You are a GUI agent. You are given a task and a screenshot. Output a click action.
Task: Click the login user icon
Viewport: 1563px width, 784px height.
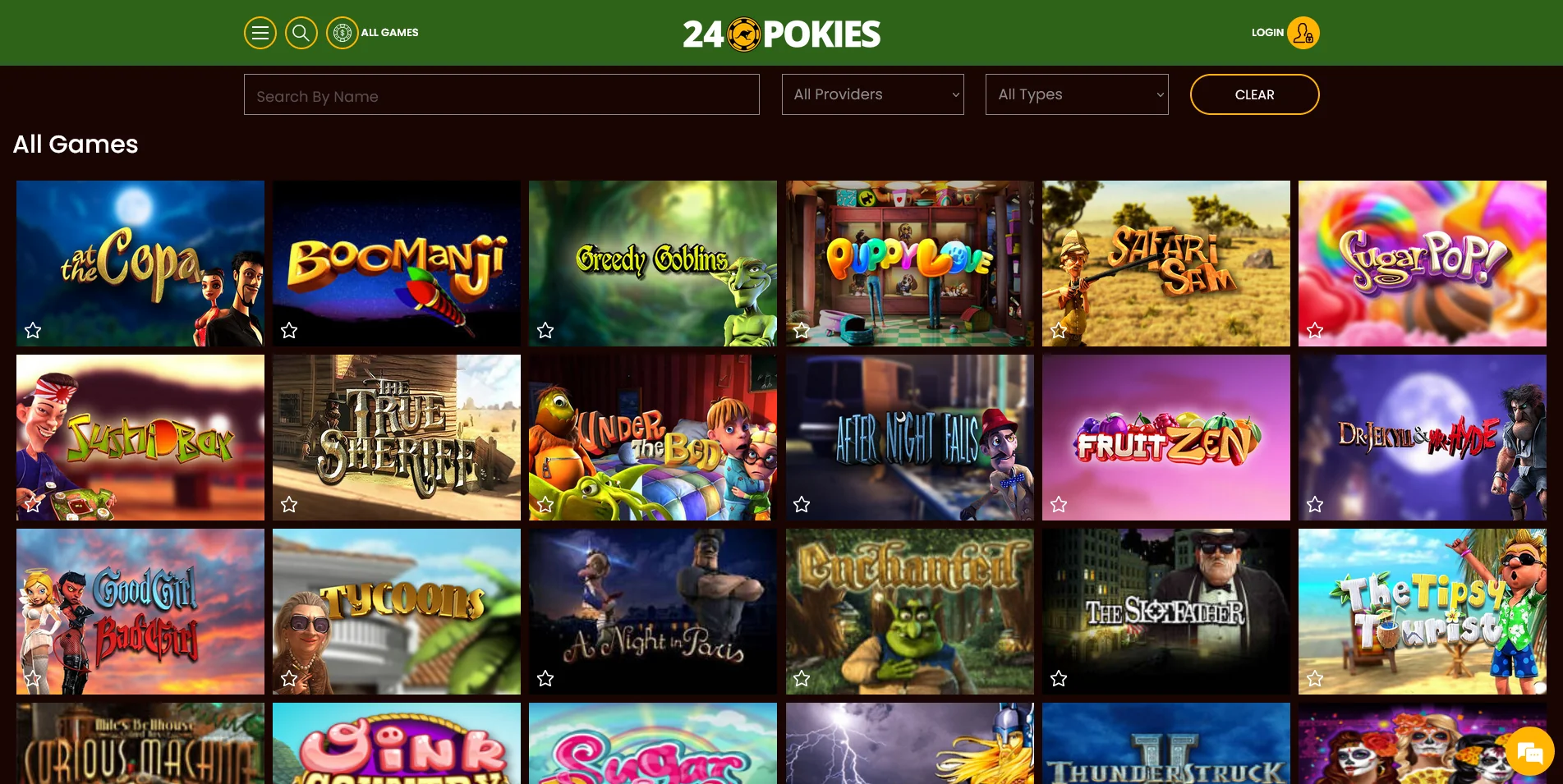click(x=1303, y=33)
